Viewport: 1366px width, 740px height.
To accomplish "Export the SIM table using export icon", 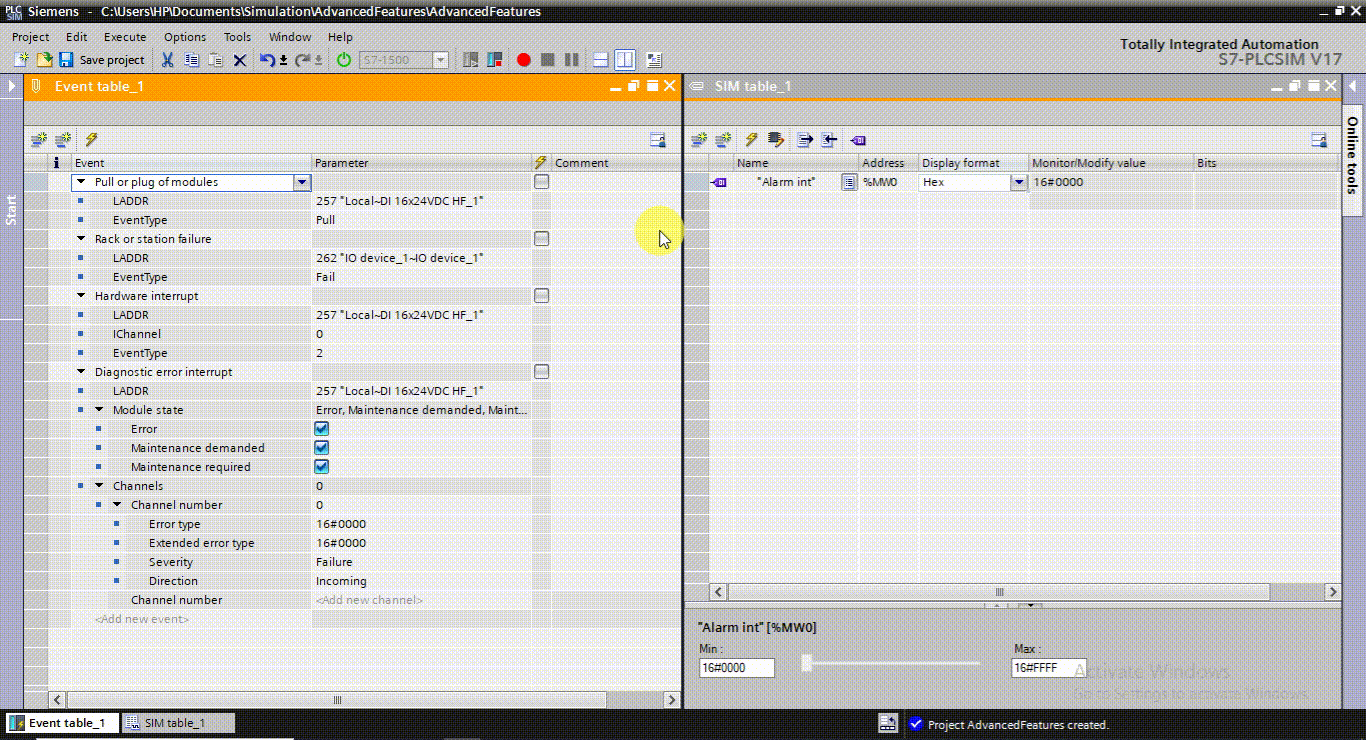I will point(804,140).
